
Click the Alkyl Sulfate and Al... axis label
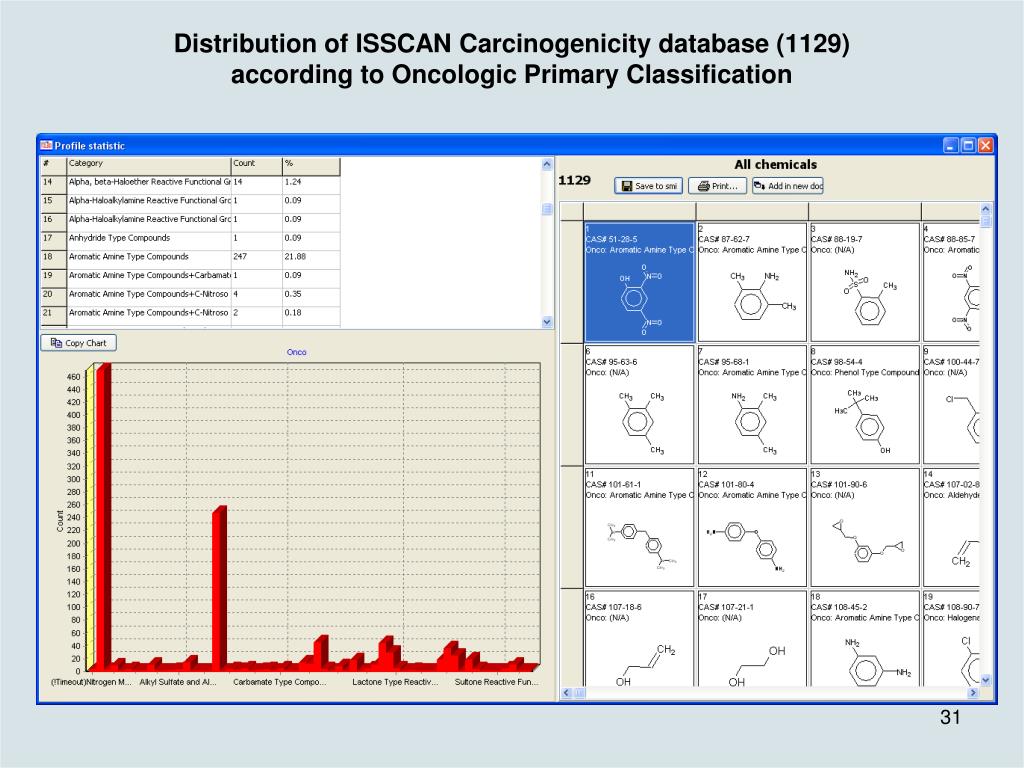click(x=177, y=682)
